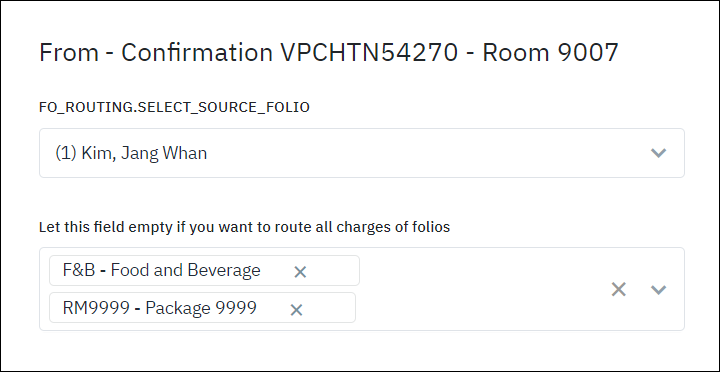The height and width of the screenshot is (372, 720).
Task: Click the FO_ROUTING.SELECT_SOURCE_FOLIO label
Action: (174, 107)
